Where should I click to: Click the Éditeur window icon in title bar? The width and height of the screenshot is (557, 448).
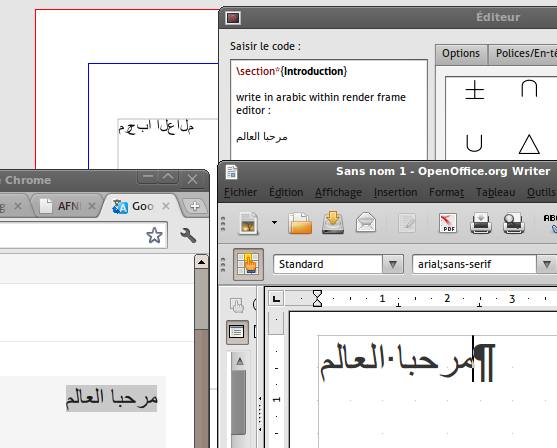click(x=233, y=18)
